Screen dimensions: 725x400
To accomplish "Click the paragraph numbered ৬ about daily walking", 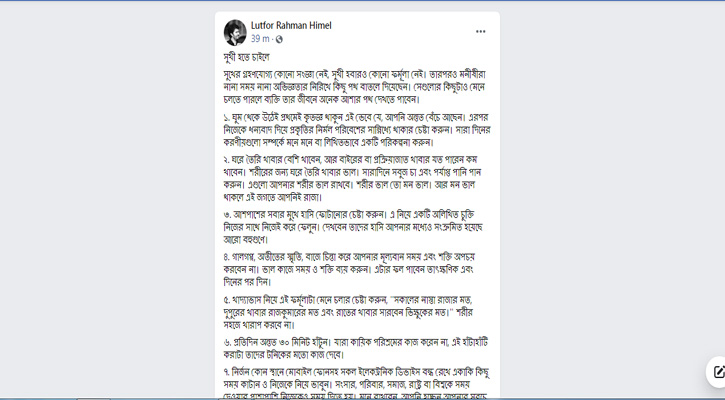I will tap(355, 348).
